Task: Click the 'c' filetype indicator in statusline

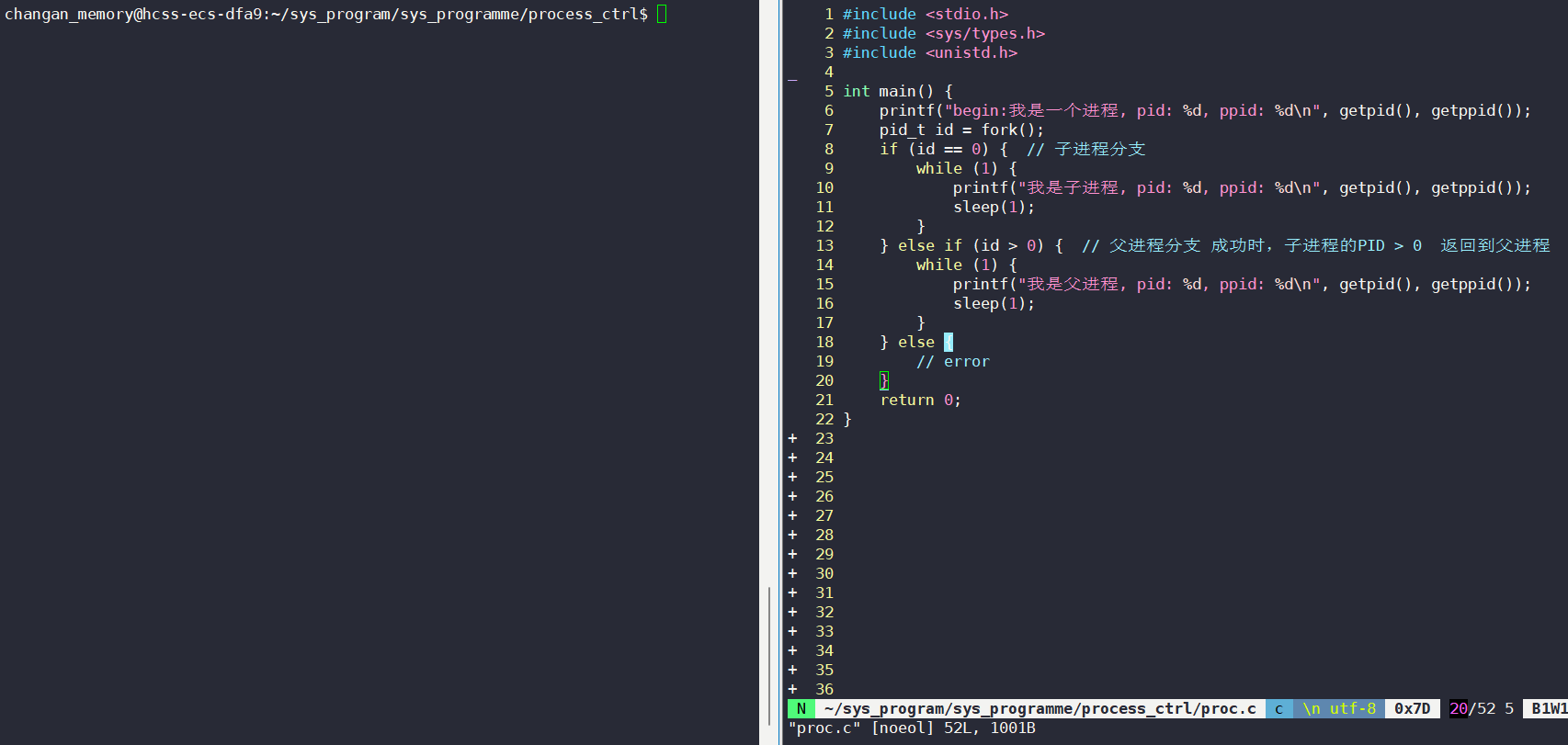Action: coord(1278,708)
